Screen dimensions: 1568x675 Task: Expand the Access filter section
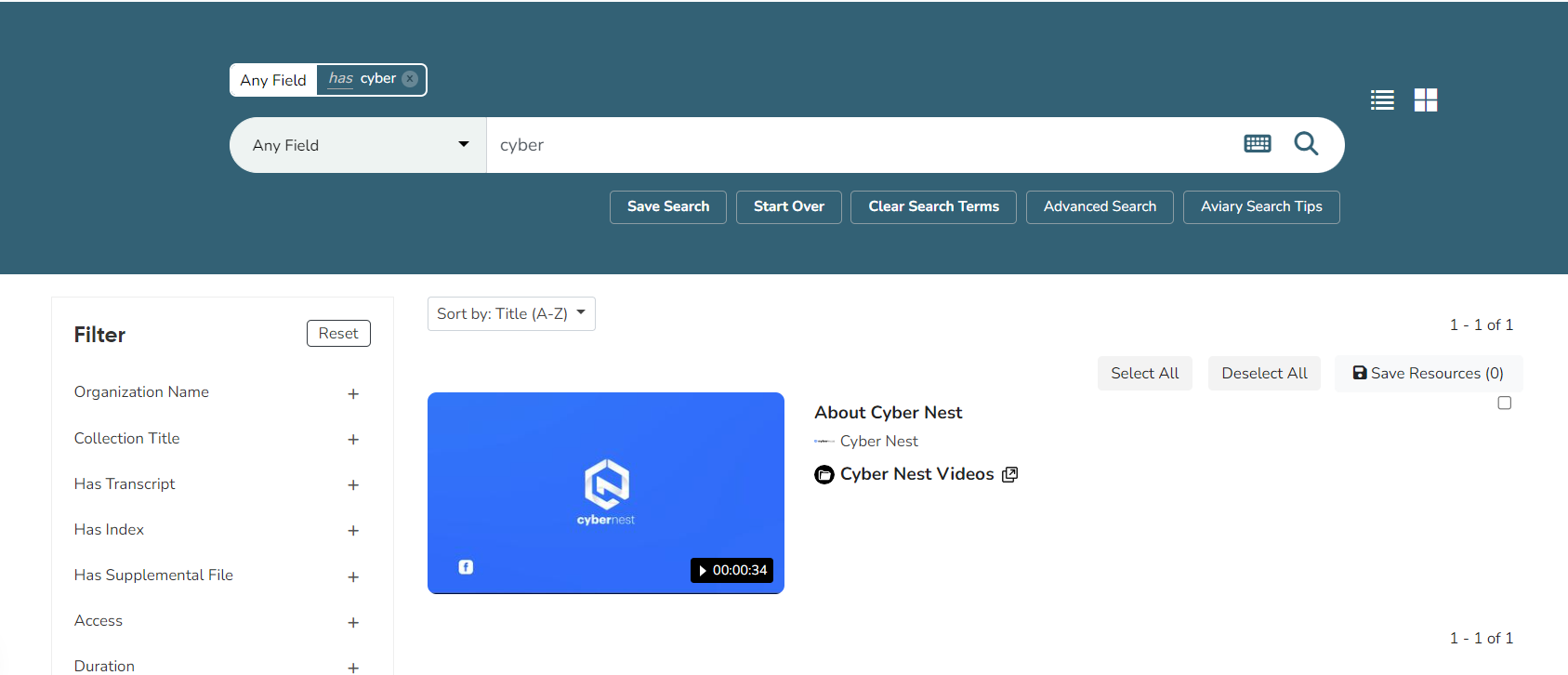353,623
